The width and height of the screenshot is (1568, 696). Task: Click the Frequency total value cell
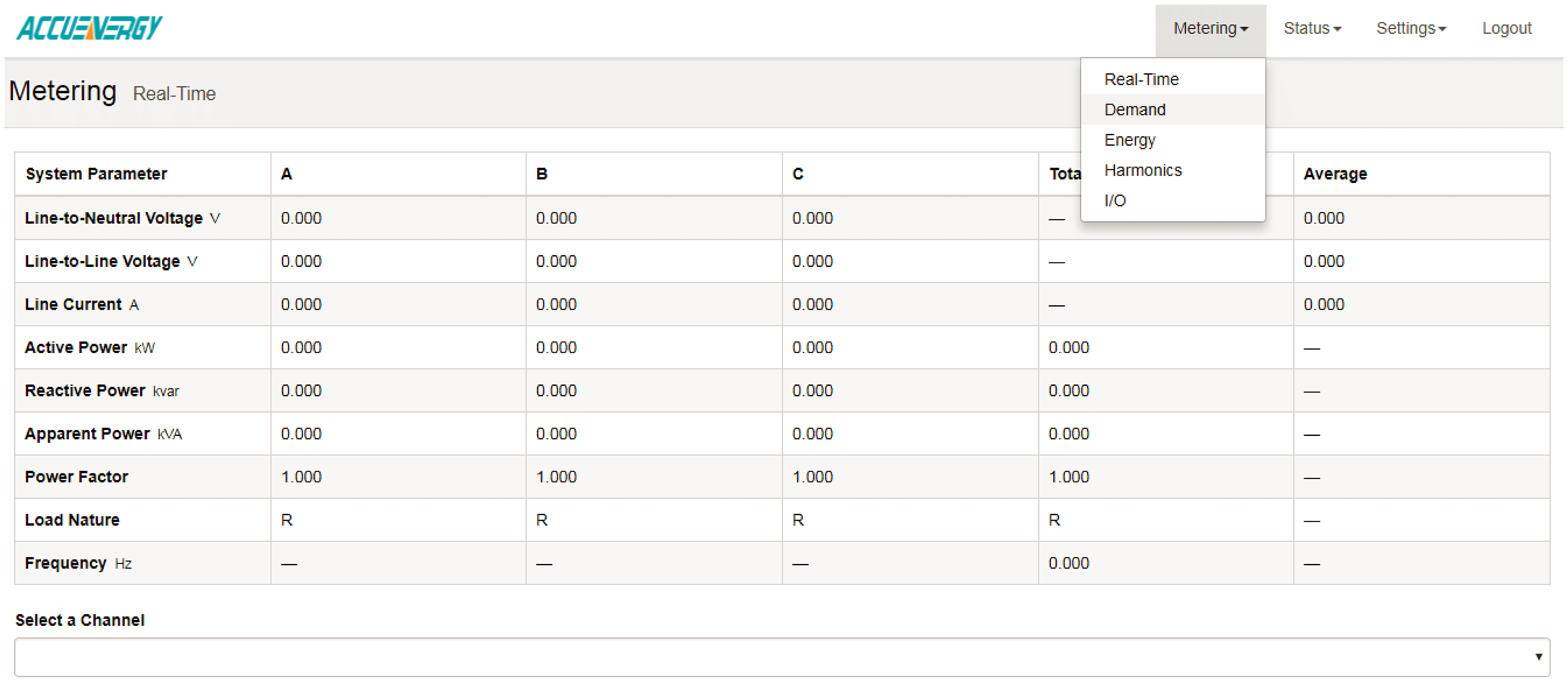(1068, 563)
